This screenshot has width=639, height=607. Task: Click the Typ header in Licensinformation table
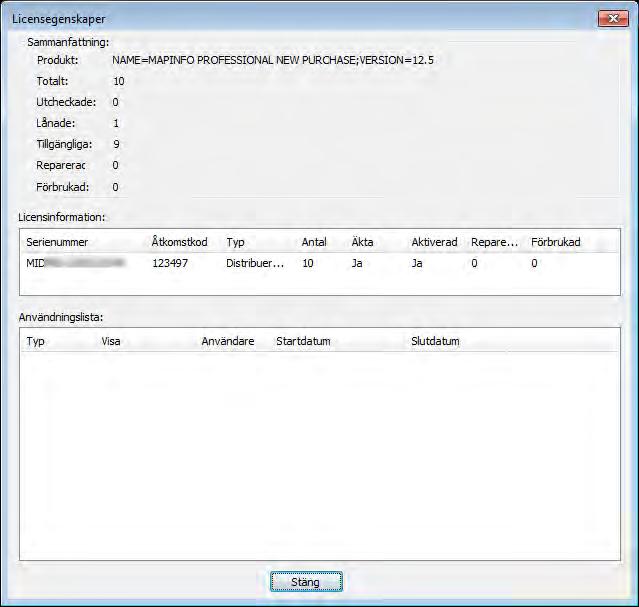[x=235, y=242]
